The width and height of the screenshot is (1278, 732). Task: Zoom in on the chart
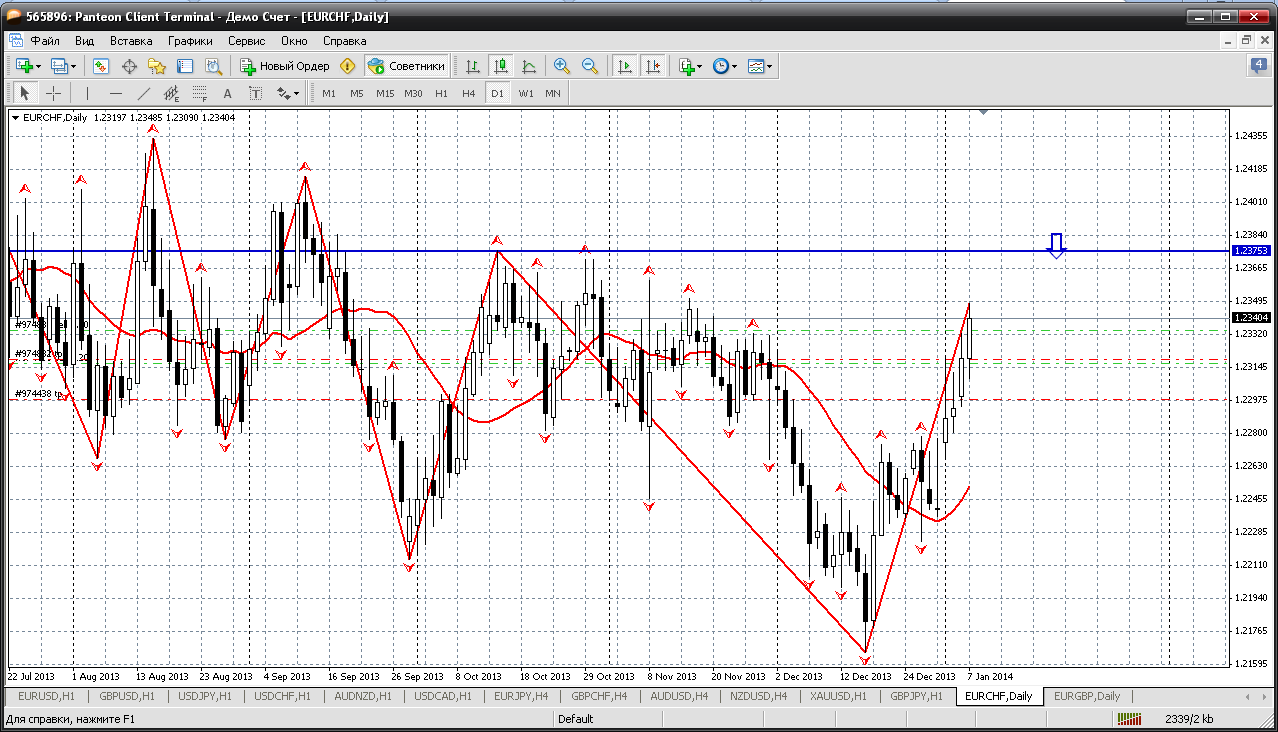tap(562, 66)
